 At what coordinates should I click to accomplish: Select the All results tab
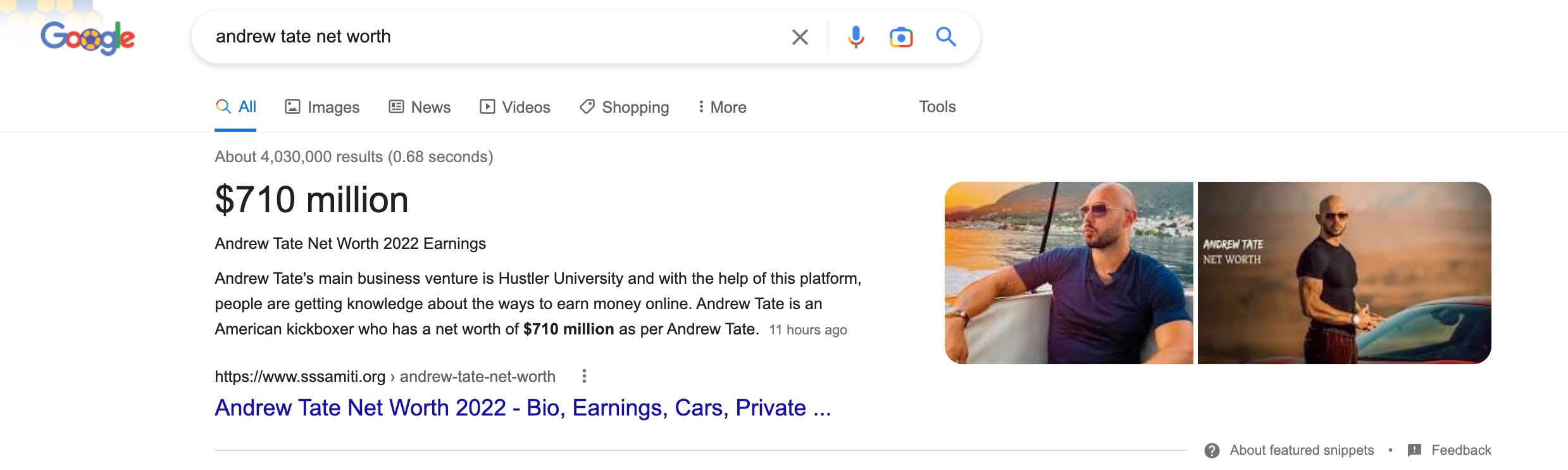(235, 106)
